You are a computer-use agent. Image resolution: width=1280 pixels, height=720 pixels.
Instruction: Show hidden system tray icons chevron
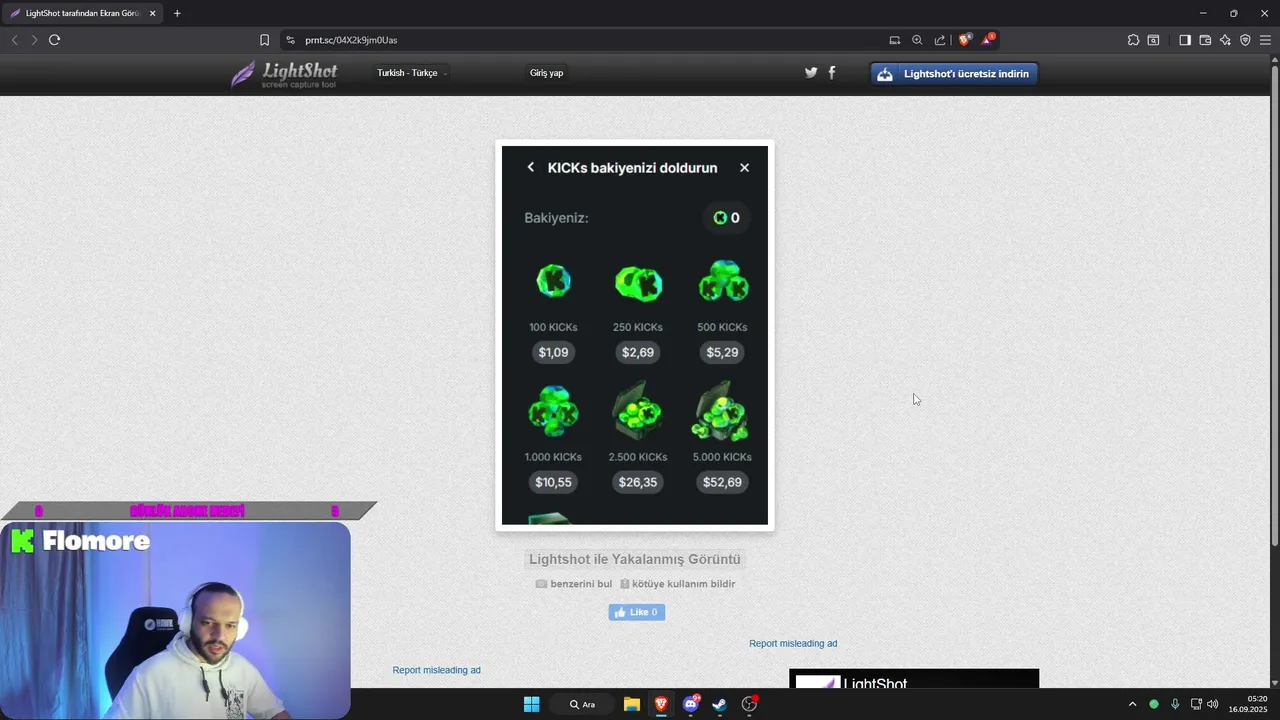point(1132,704)
